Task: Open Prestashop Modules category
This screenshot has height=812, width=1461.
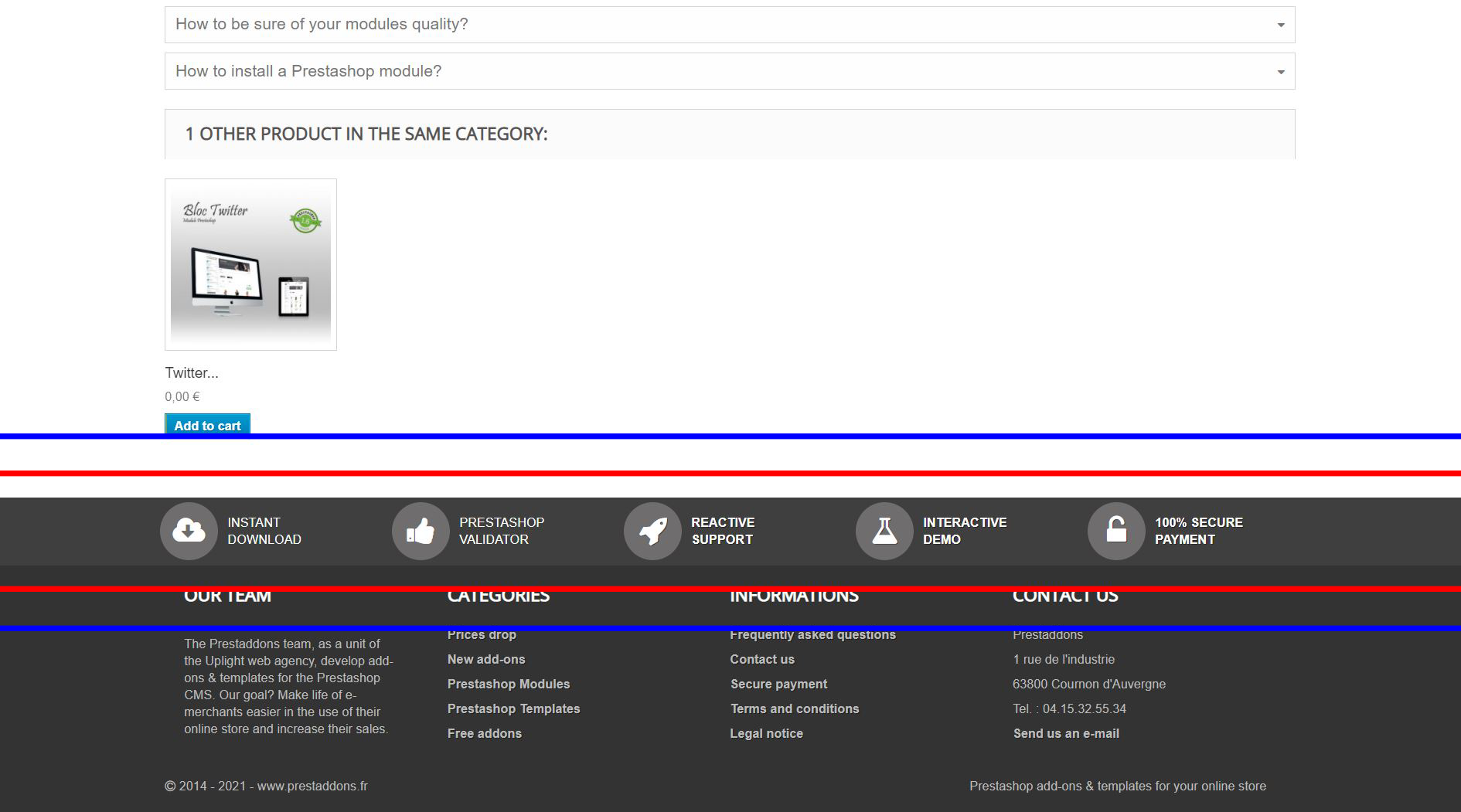Action: coord(509,685)
